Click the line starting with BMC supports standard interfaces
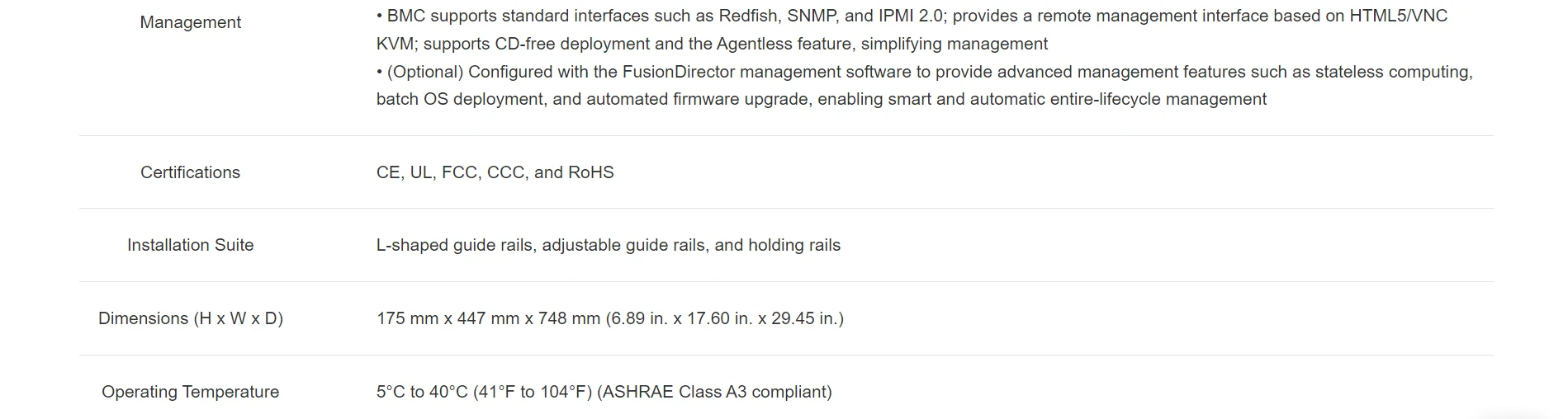 [912, 16]
